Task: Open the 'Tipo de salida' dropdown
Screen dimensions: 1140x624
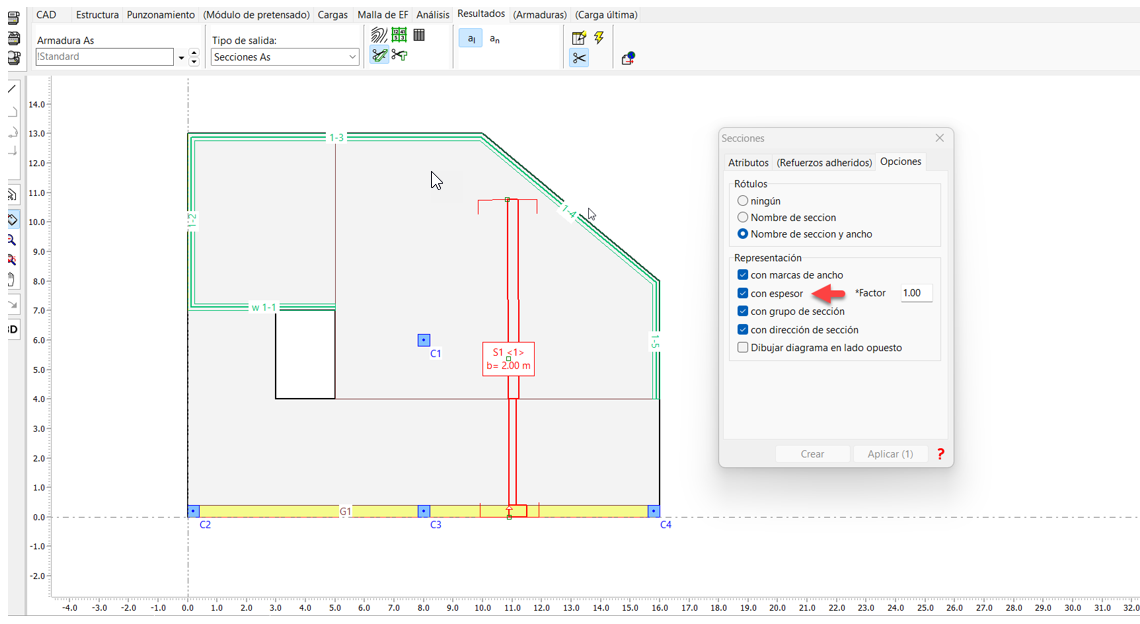Action: click(x=285, y=58)
